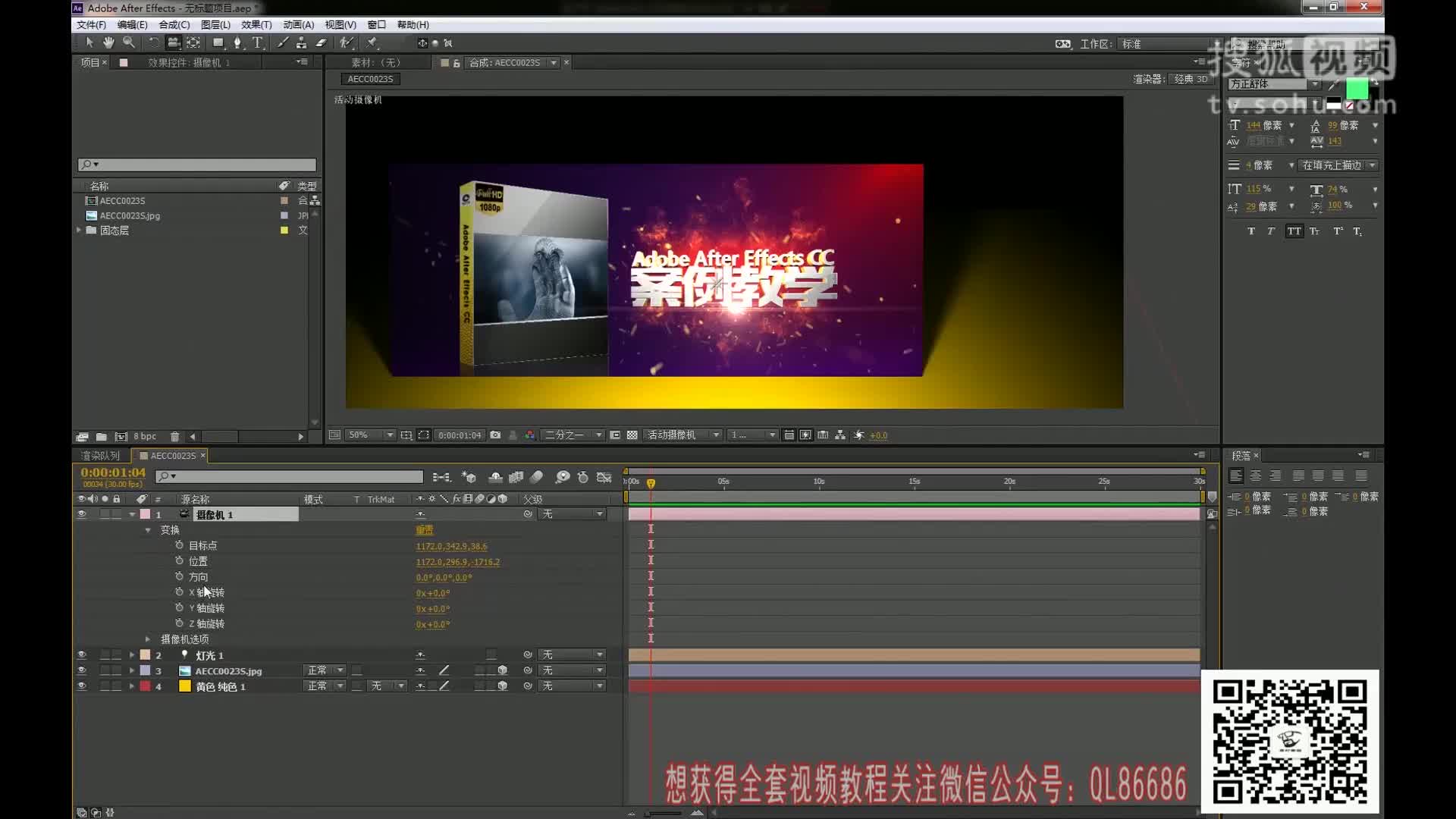Image resolution: width=1456 pixels, height=819 pixels.
Task: Select the Puppet Pin tool
Action: (x=372, y=42)
